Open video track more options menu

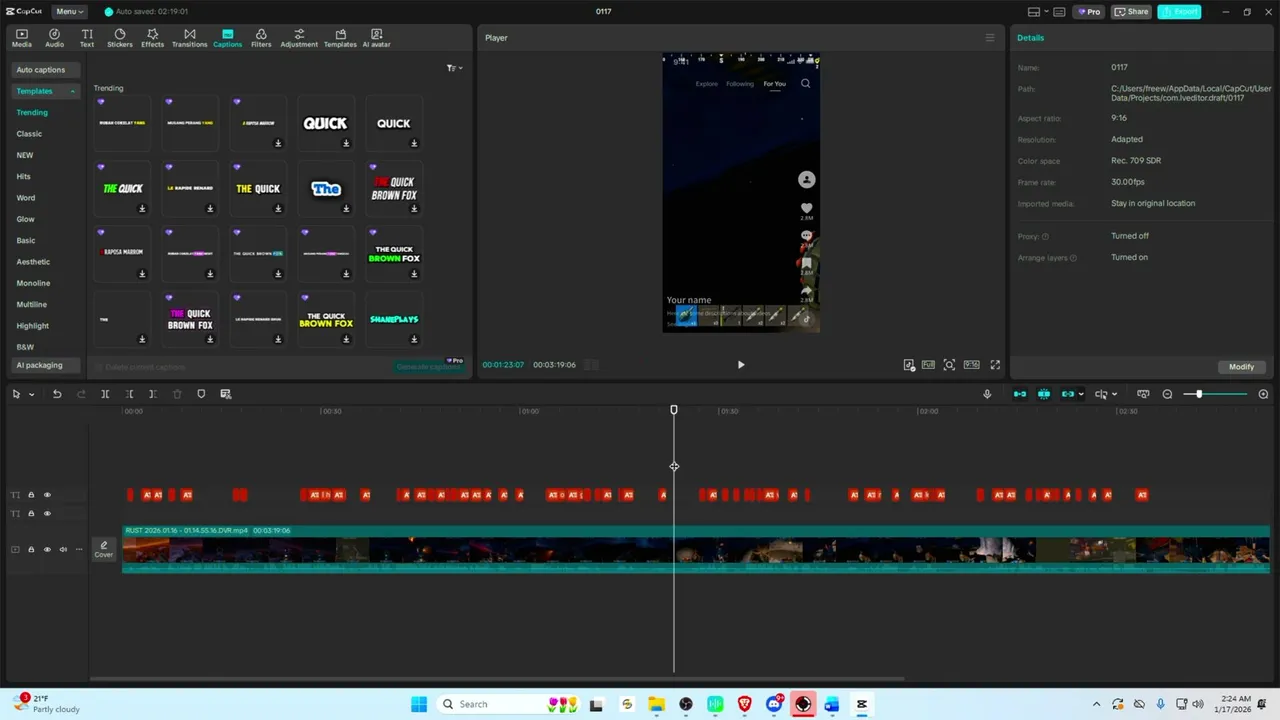click(x=79, y=549)
